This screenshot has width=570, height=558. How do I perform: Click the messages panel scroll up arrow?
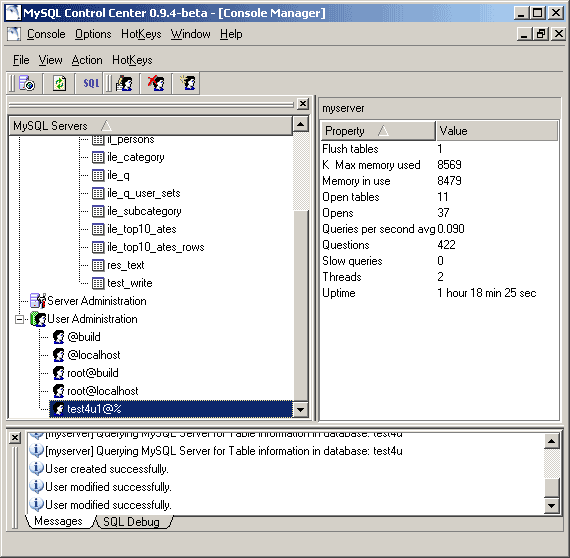pos(551,441)
